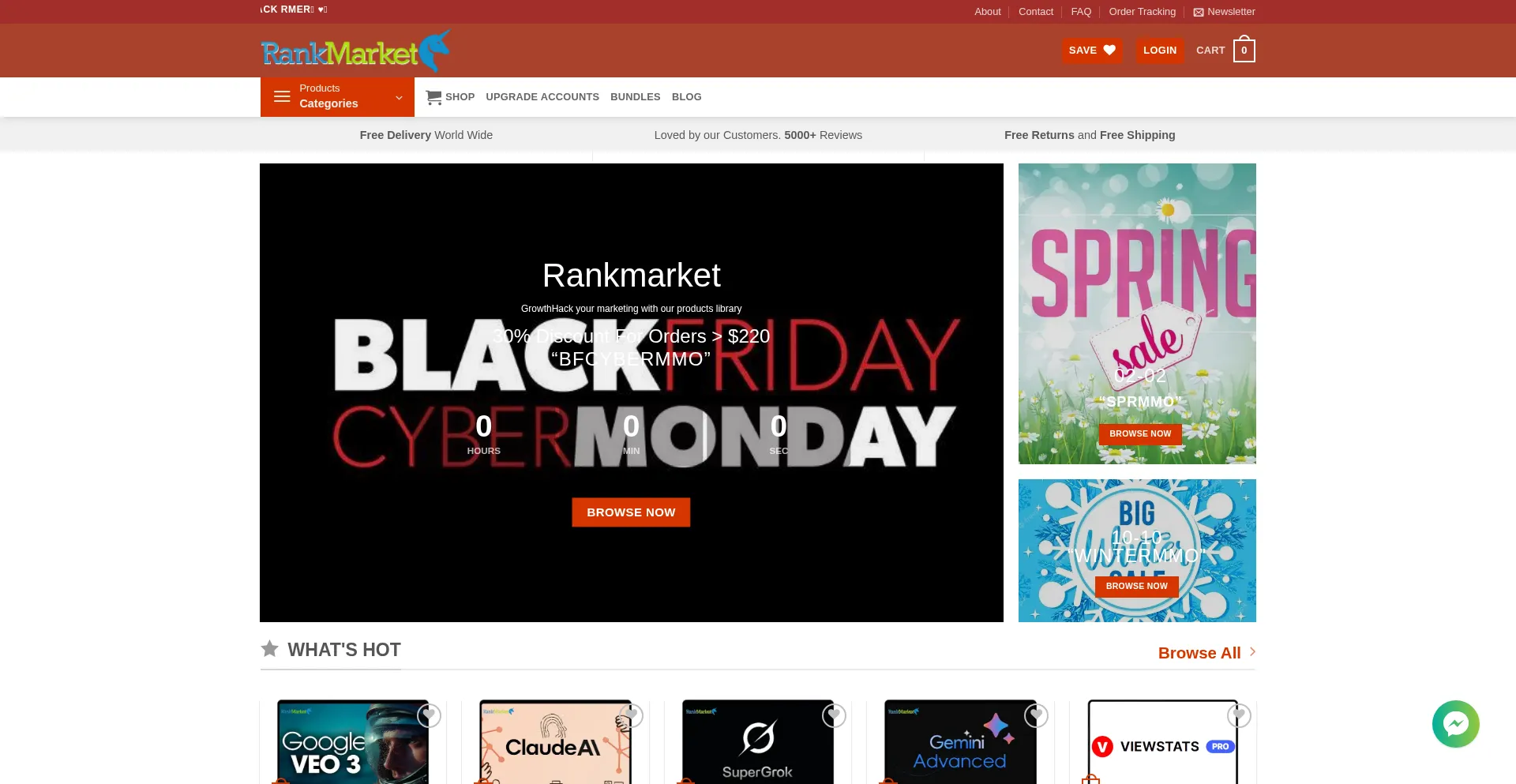The width and height of the screenshot is (1516, 784).
Task: Click the star icon beside What's Hot
Action: [x=270, y=649]
